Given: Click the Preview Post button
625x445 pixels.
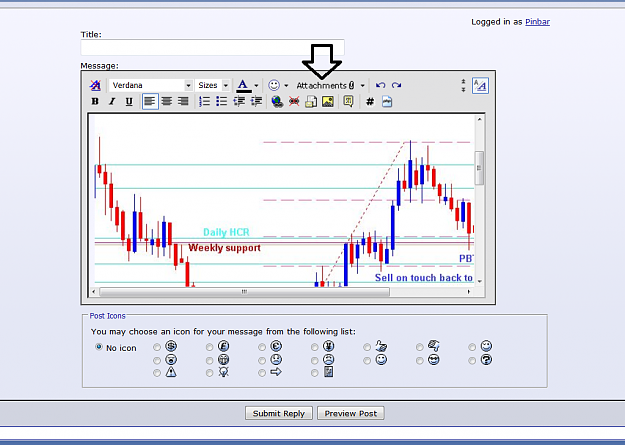Looking at the screenshot, I should click(351, 413).
